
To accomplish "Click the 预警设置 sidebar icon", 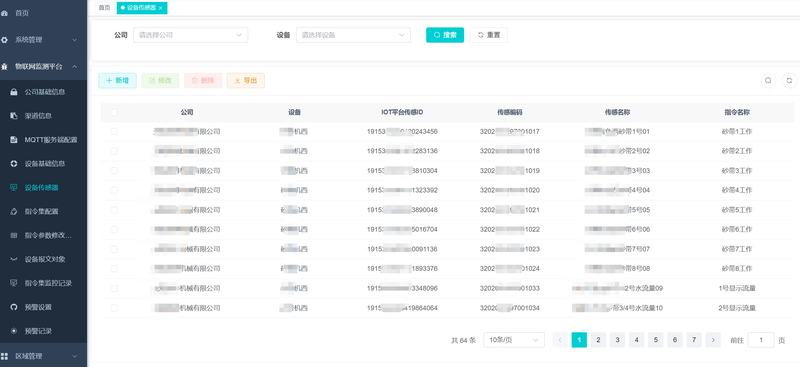I will pos(14,307).
